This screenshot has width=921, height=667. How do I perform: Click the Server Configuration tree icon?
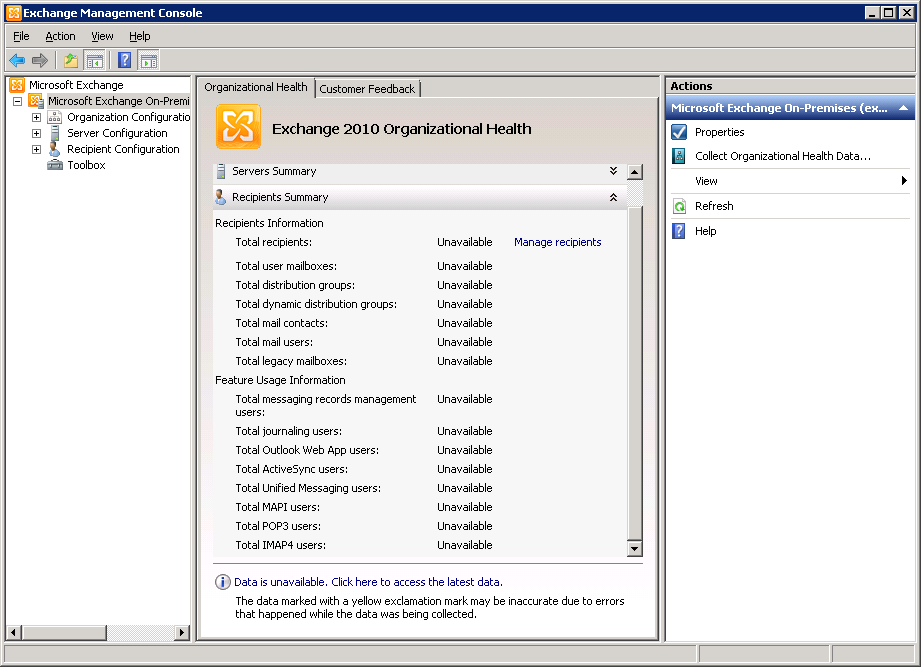point(55,133)
